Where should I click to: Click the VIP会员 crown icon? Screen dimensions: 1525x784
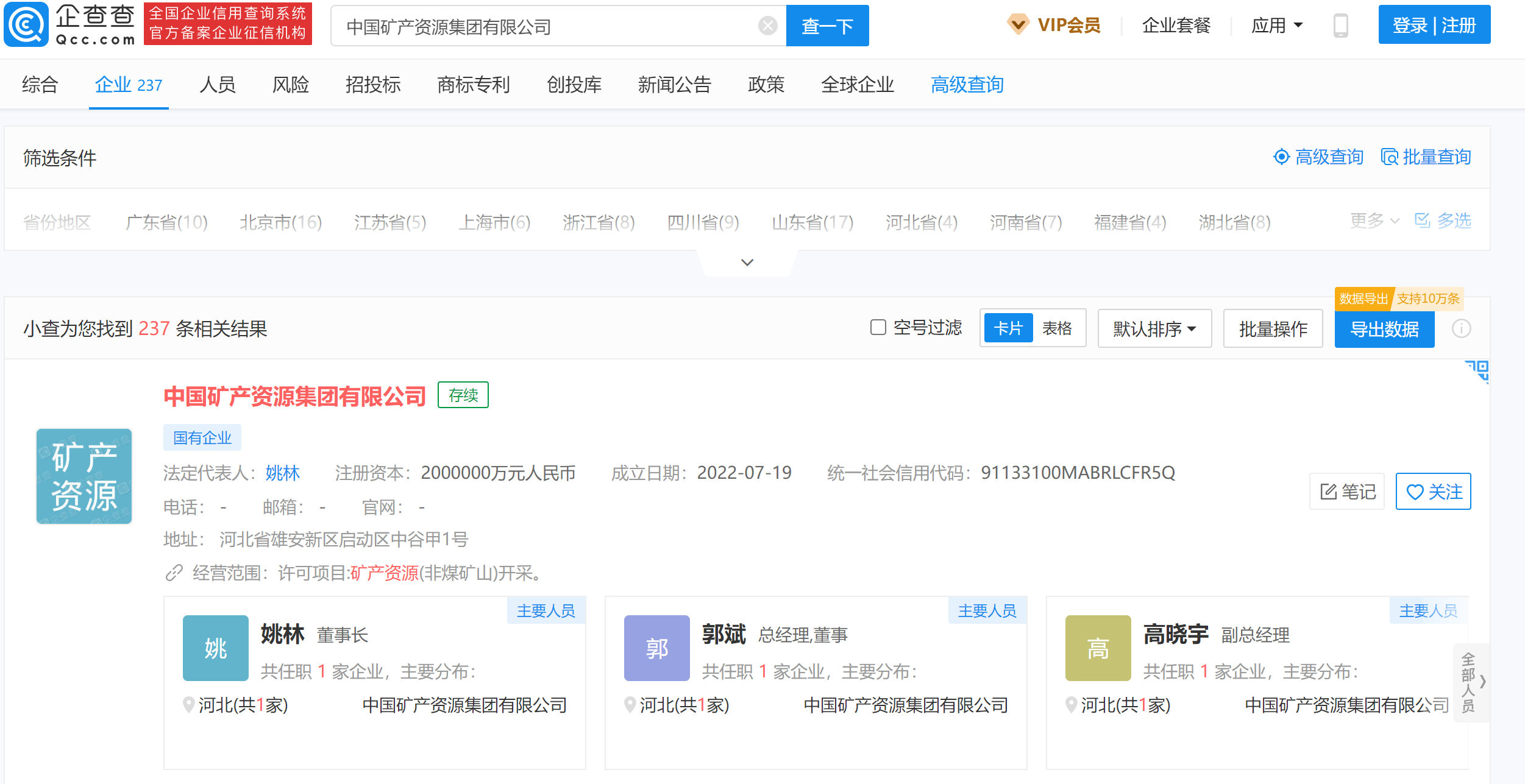pos(1020,26)
